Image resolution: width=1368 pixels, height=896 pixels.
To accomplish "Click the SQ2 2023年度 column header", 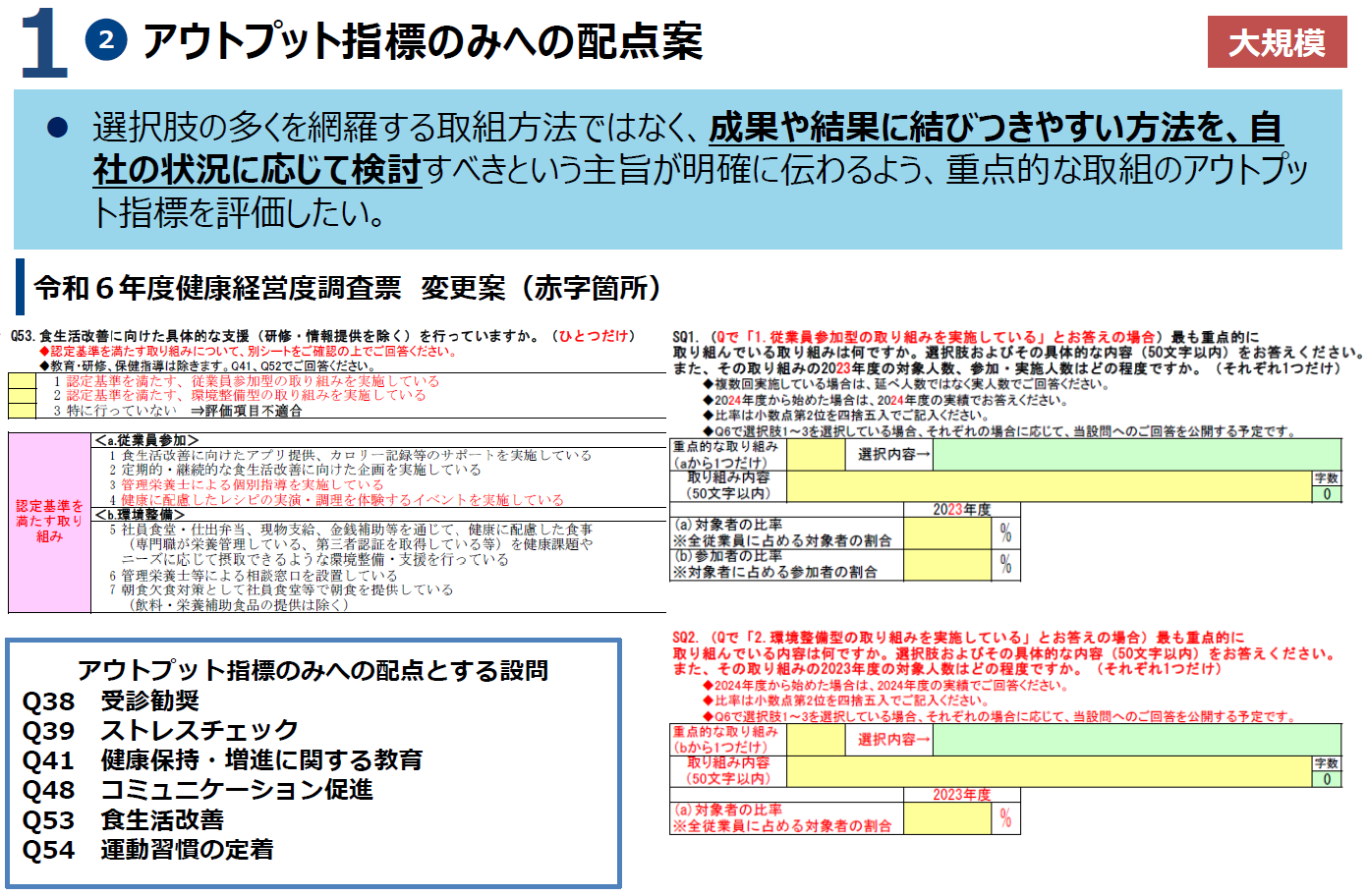I will pos(961,795).
